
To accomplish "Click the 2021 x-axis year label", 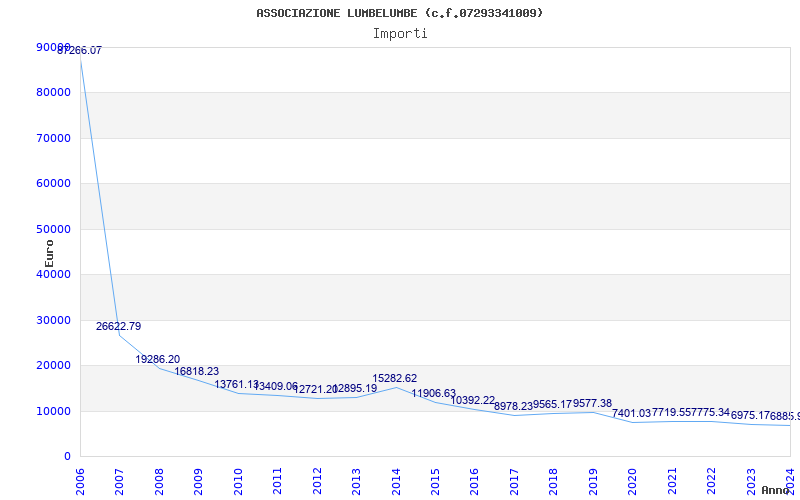I will click(671, 481).
